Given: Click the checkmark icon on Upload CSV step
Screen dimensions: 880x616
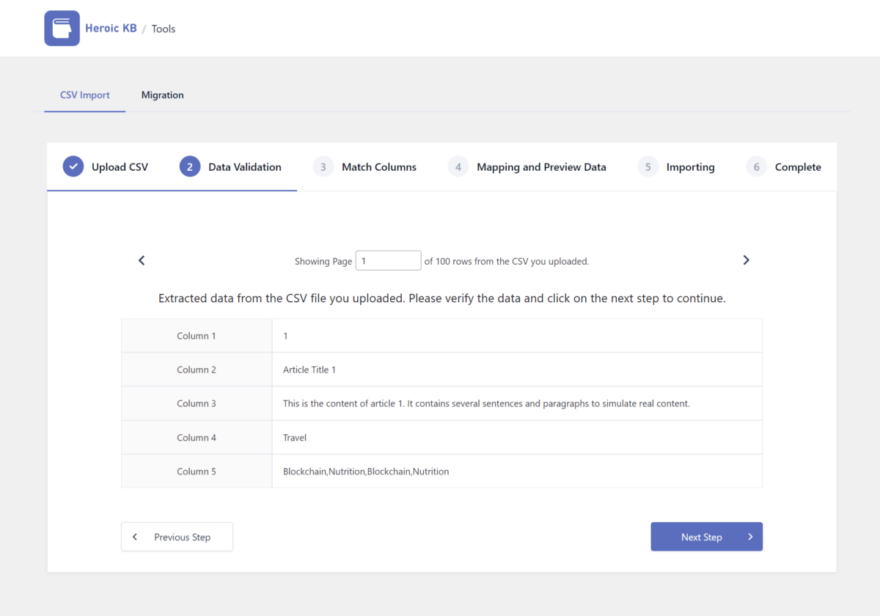Looking at the screenshot, I should [x=72, y=166].
